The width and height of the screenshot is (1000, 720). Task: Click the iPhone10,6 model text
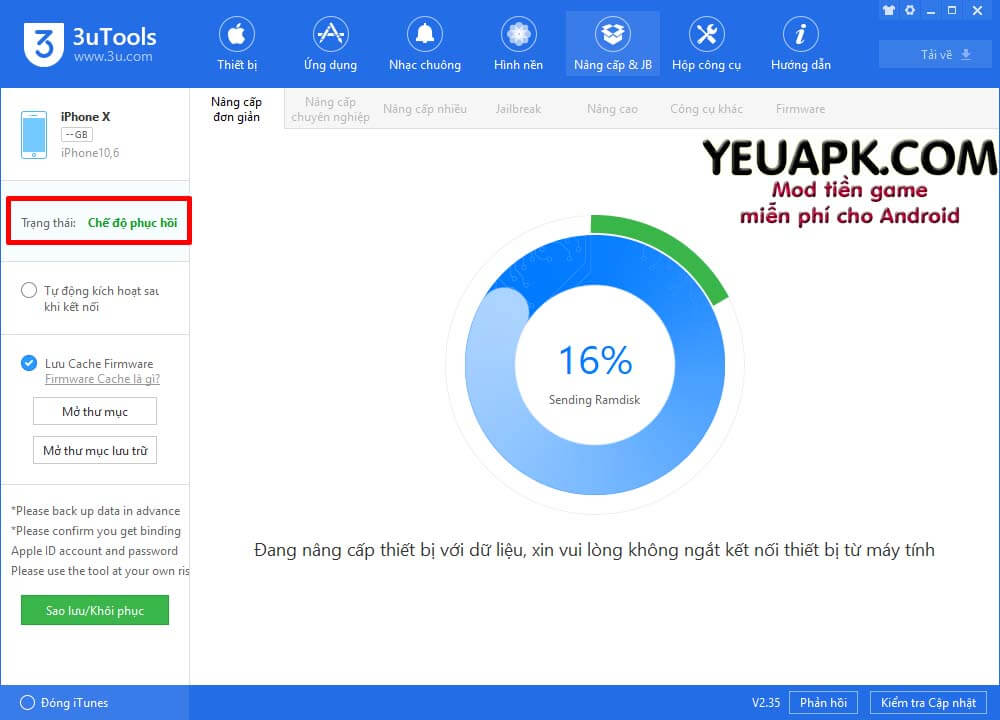90,153
